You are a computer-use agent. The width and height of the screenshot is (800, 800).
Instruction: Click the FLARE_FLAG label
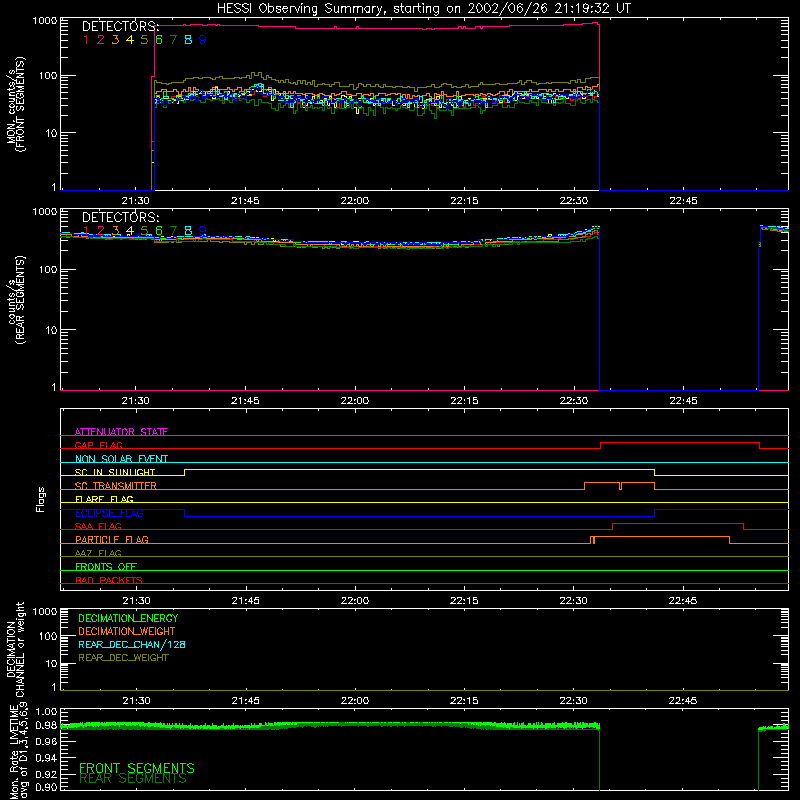104,499
